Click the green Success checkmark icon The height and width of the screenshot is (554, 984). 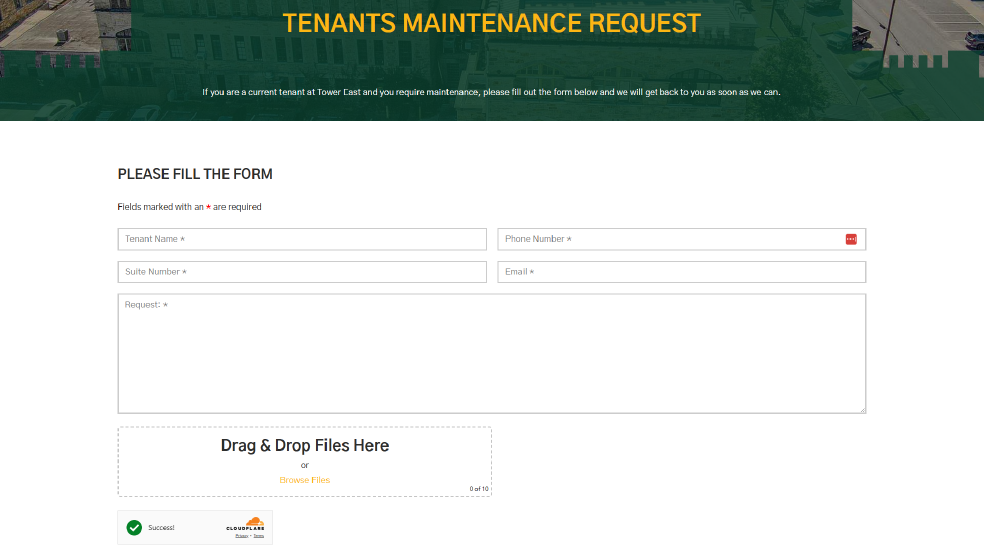134,527
